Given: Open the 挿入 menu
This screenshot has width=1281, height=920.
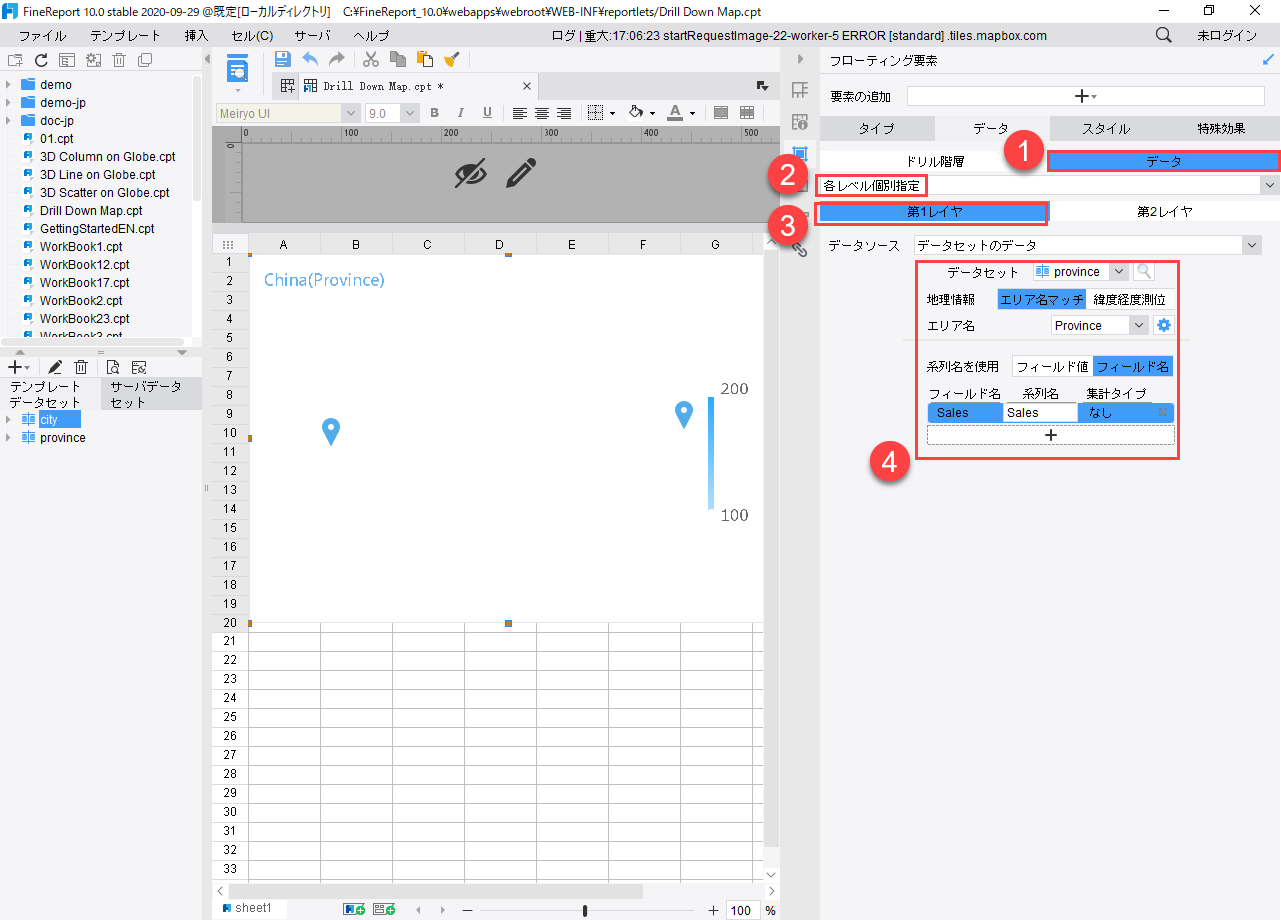Looking at the screenshot, I should [x=197, y=35].
